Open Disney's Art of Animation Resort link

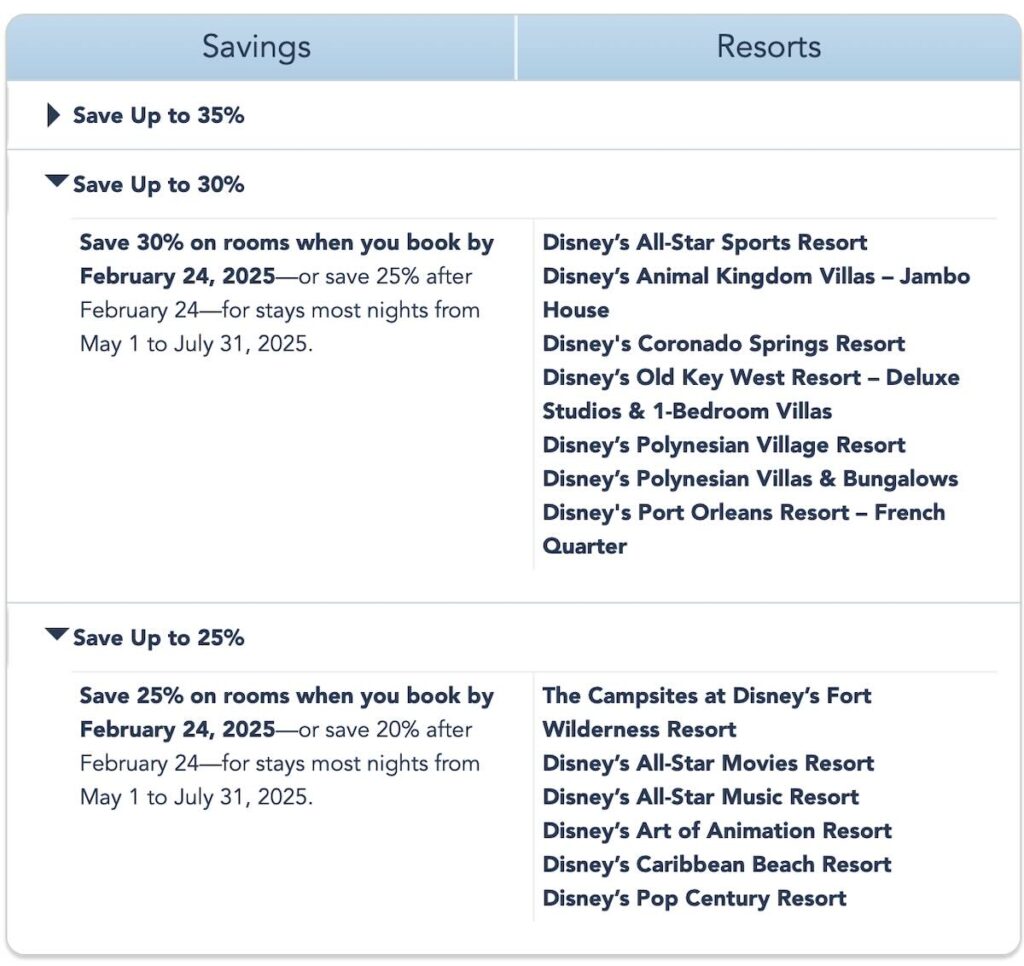click(717, 831)
